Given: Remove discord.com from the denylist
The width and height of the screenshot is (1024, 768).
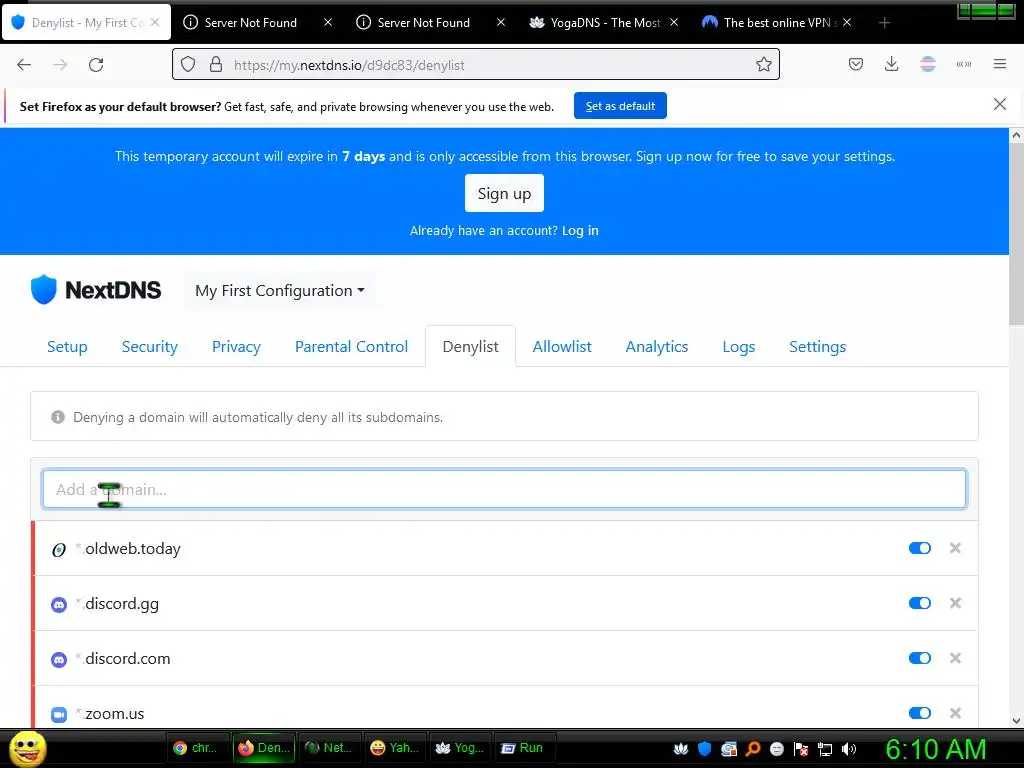Looking at the screenshot, I should pyautogui.click(x=955, y=658).
